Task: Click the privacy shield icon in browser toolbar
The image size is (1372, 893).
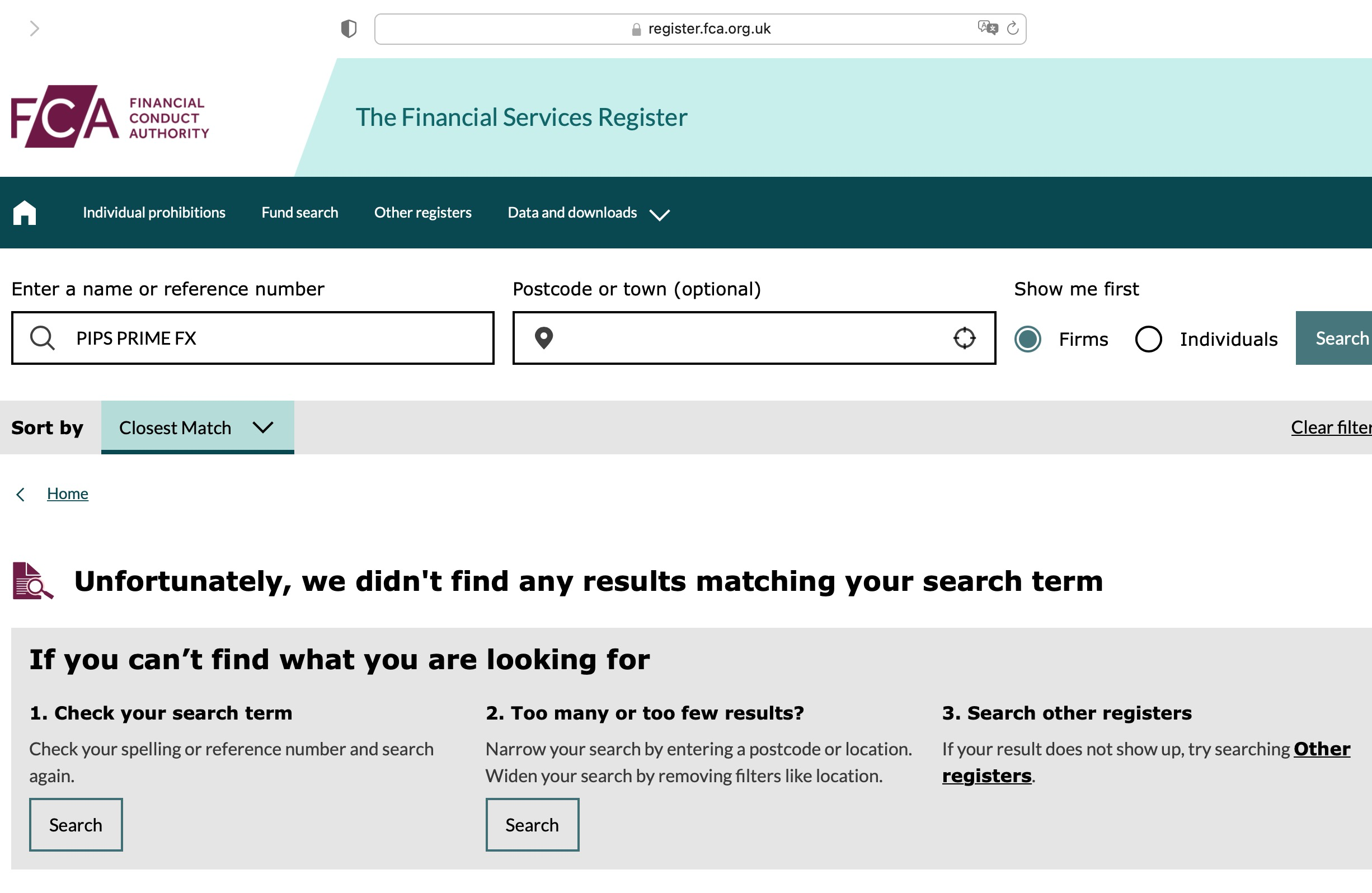Action: 348,28
